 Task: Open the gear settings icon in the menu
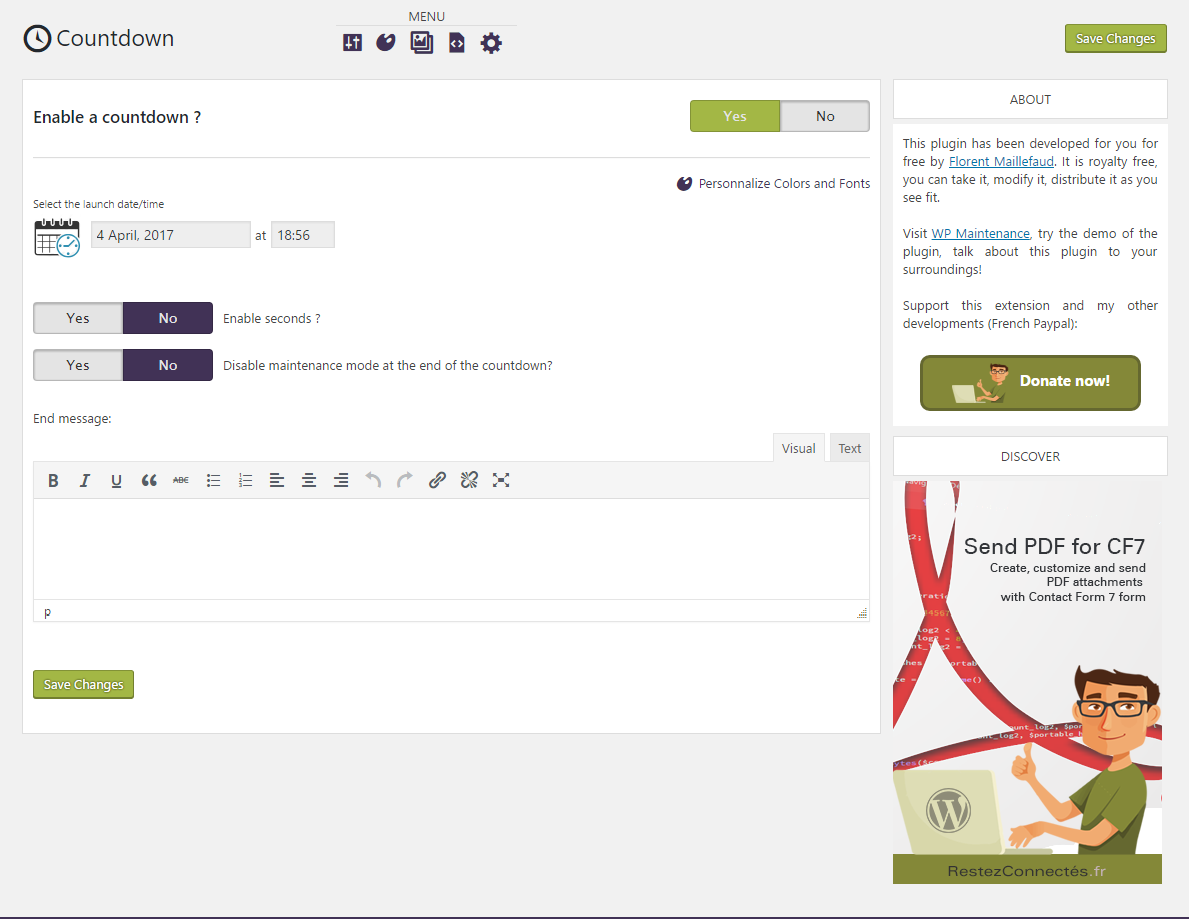(491, 43)
